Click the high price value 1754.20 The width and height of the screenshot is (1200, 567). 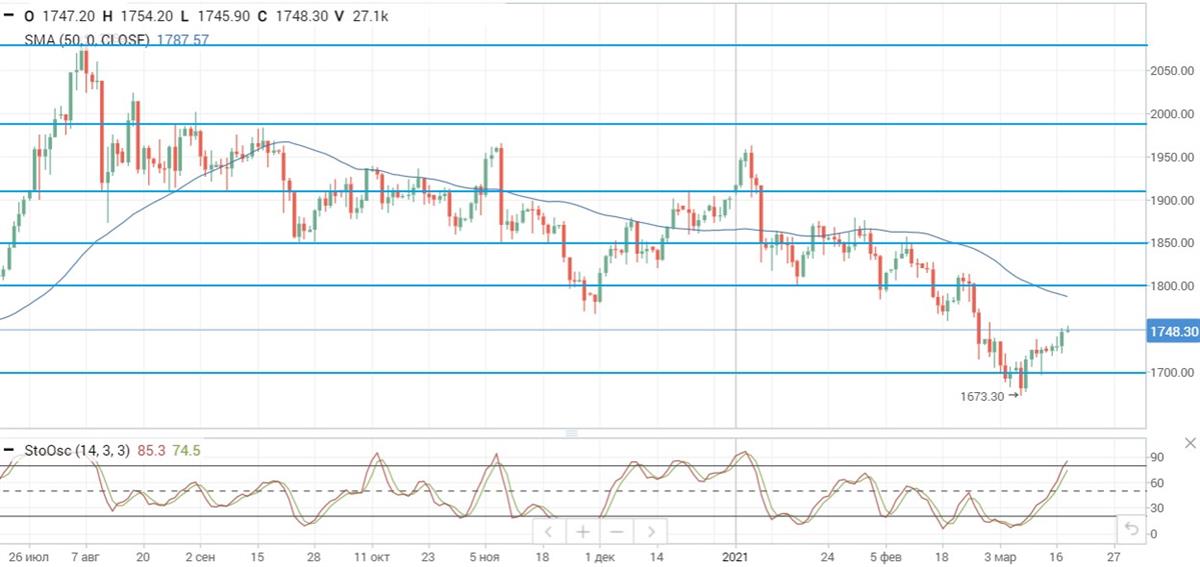(x=147, y=17)
